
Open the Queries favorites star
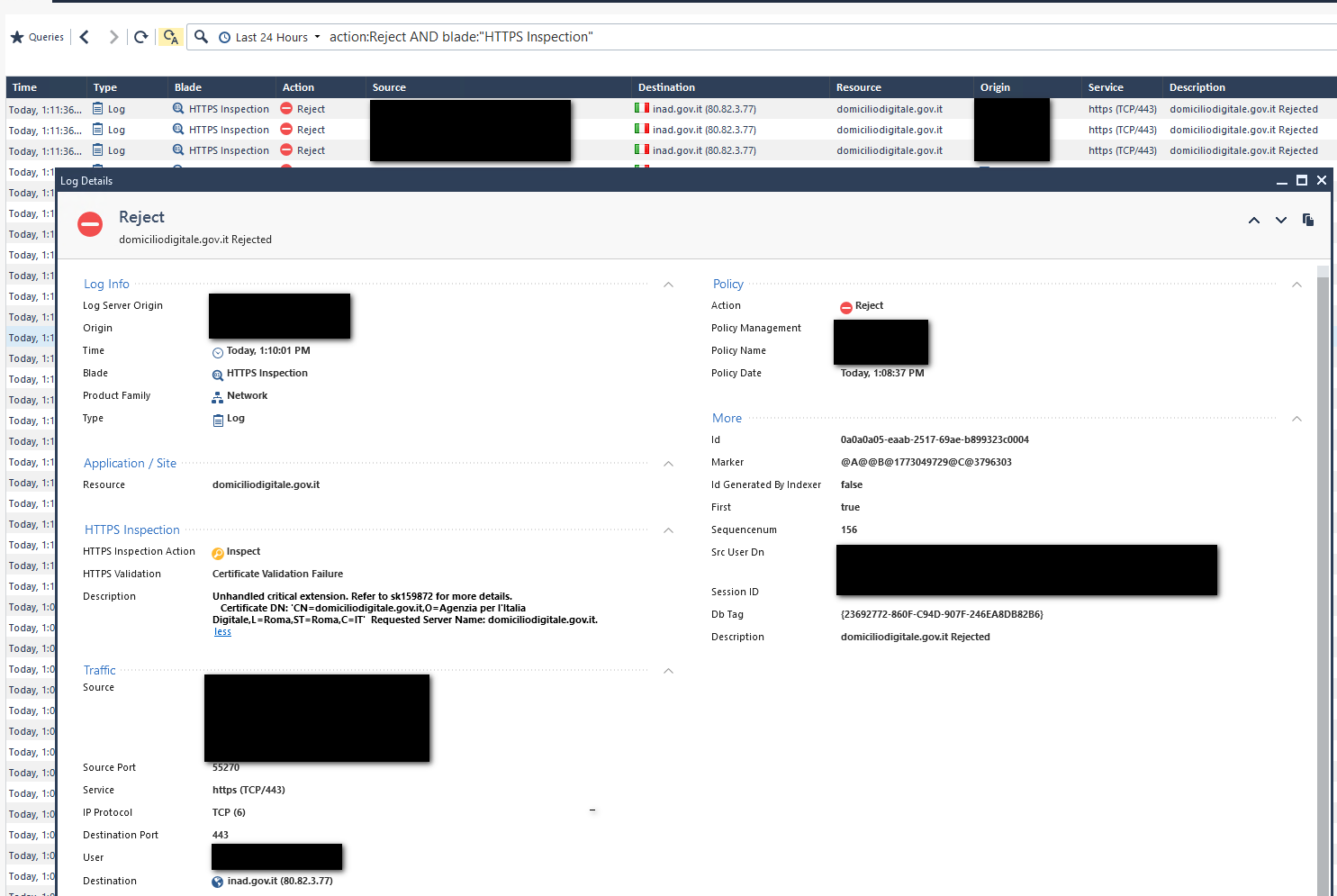coord(17,37)
